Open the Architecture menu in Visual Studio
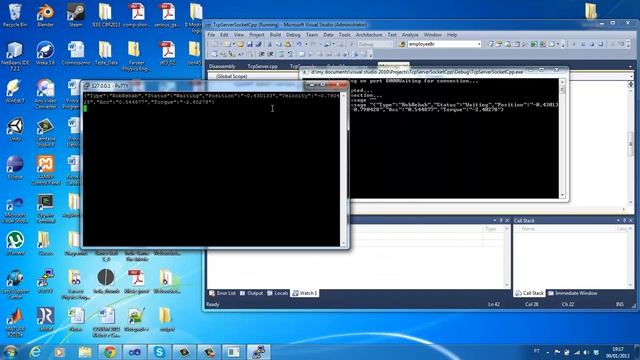Viewport: 640px width, 360px height. [x=369, y=35]
